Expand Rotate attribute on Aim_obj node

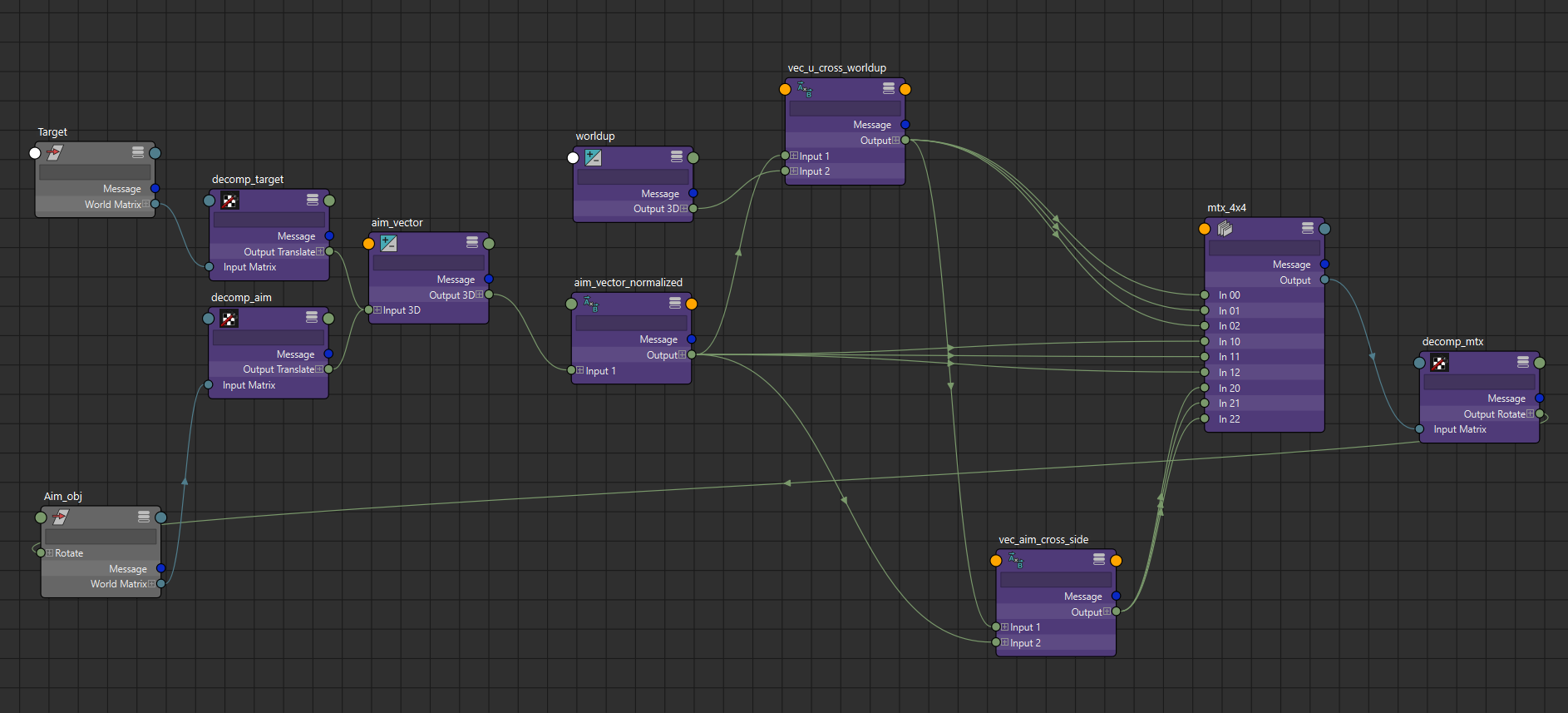click(x=50, y=553)
